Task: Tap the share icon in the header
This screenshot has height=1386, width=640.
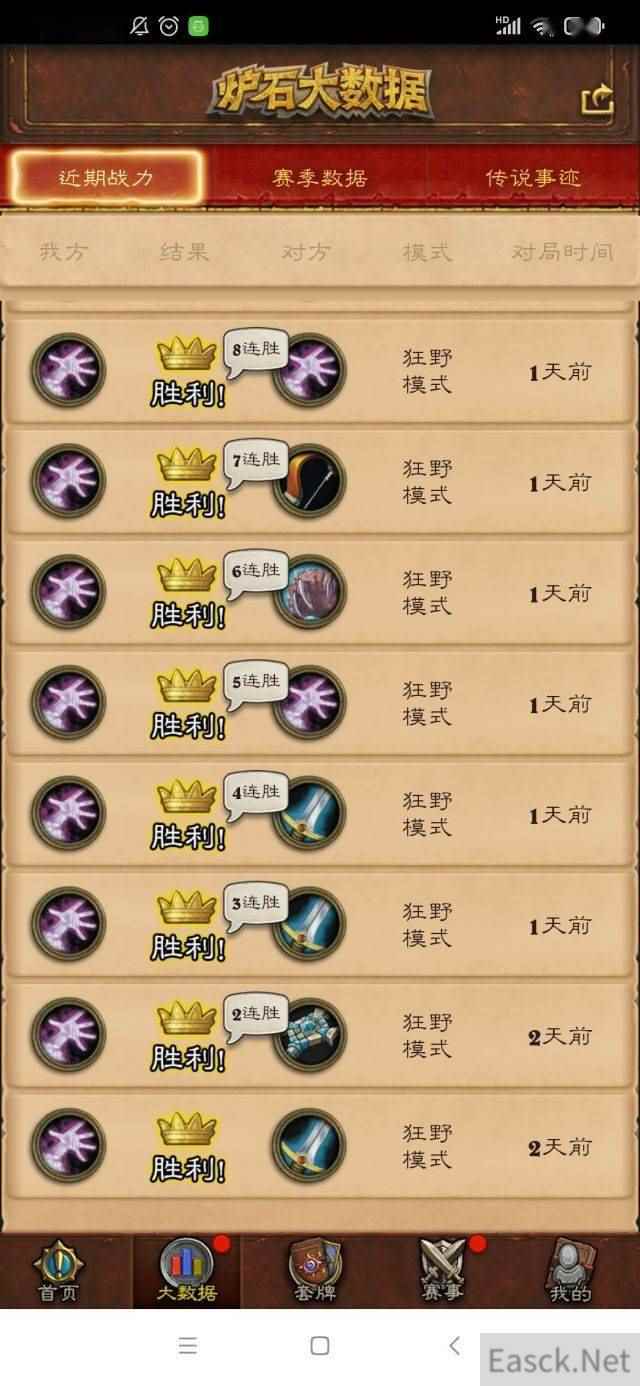Action: pyautogui.click(x=597, y=99)
